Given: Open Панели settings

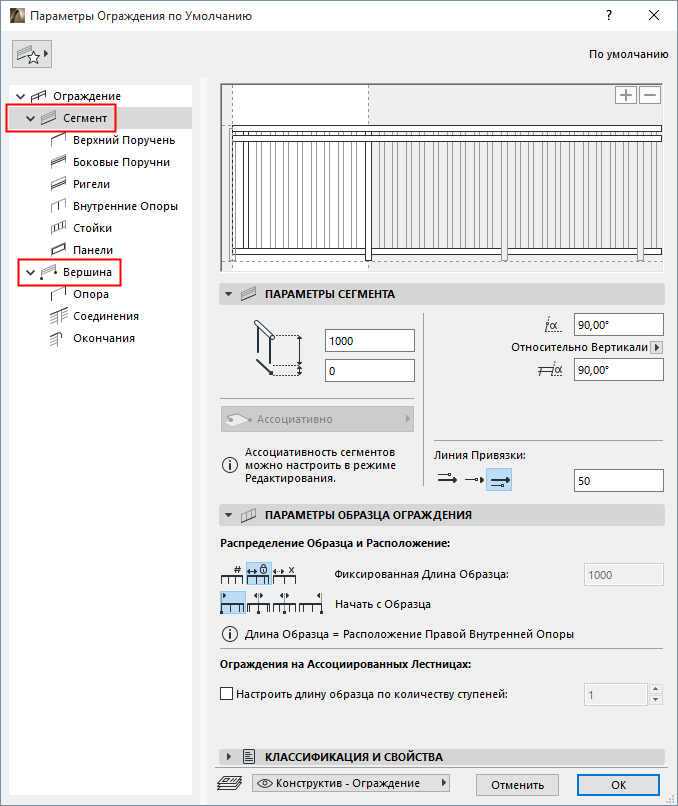Looking at the screenshot, I should point(93,250).
